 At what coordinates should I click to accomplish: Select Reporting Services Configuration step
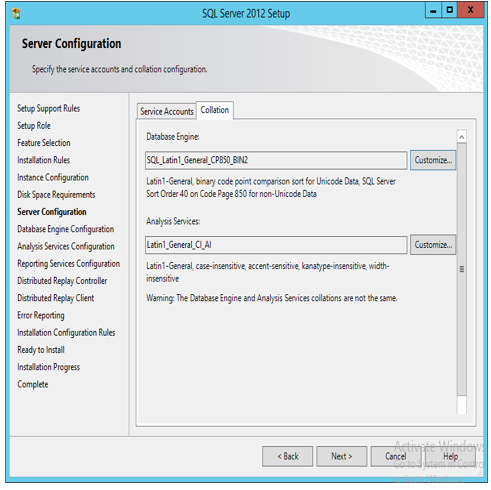pyautogui.click(x=68, y=264)
